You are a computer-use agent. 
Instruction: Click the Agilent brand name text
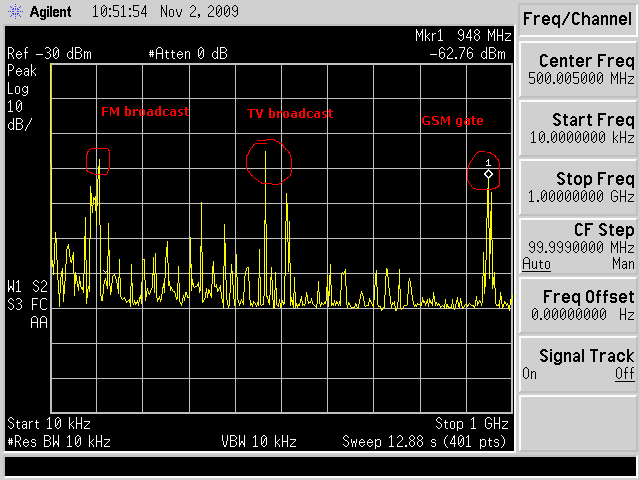[x=51, y=12]
